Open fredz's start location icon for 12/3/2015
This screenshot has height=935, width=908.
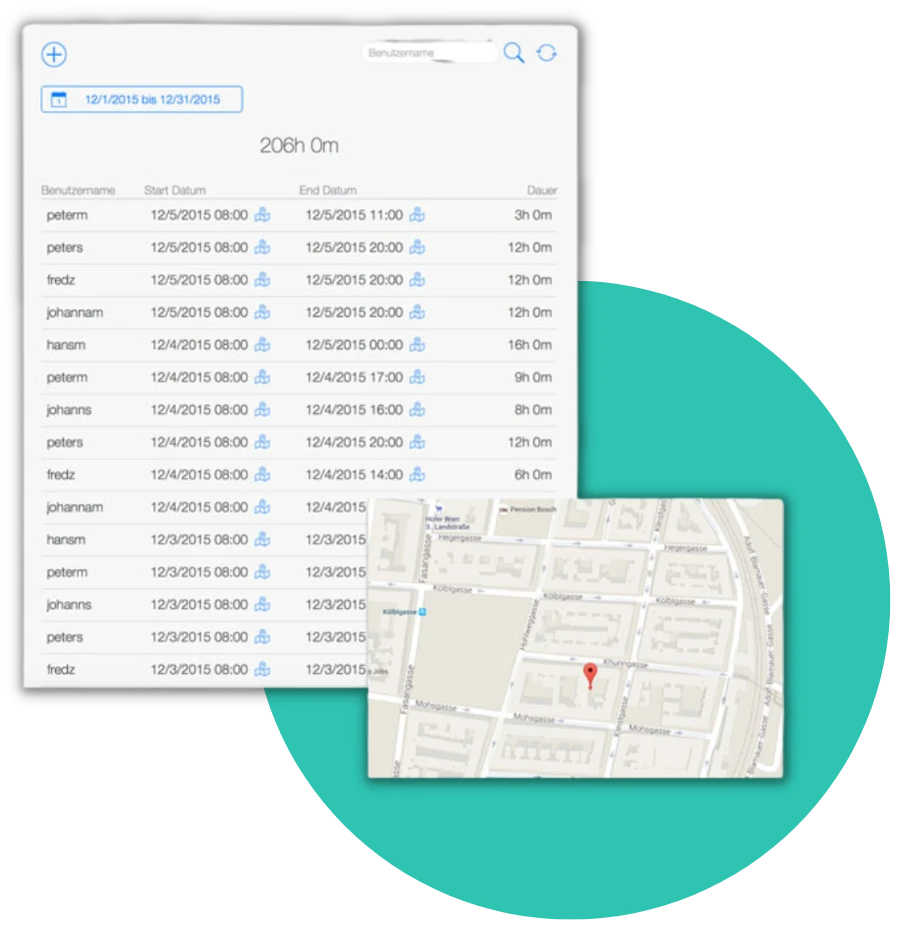pyautogui.click(x=262, y=669)
